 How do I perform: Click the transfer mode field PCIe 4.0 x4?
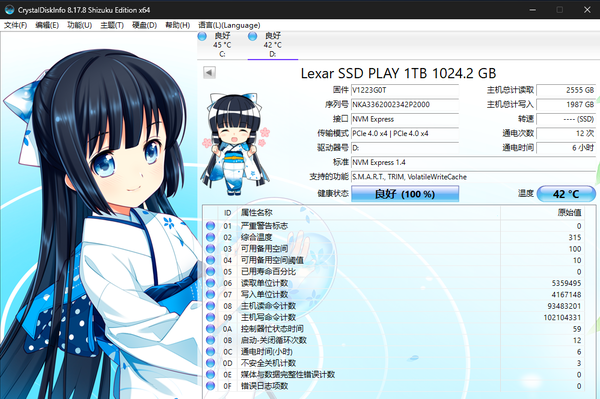tap(405, 134)
